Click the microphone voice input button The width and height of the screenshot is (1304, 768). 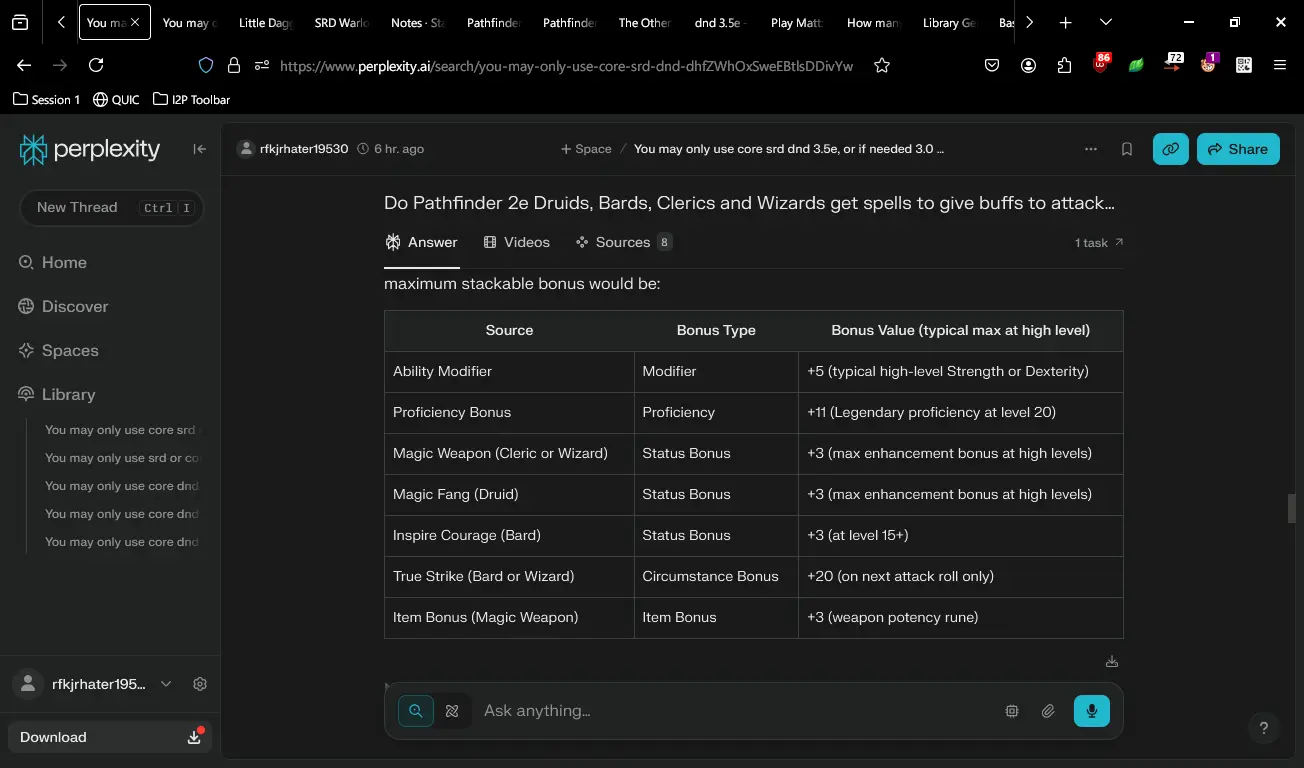pos(1091,711)
